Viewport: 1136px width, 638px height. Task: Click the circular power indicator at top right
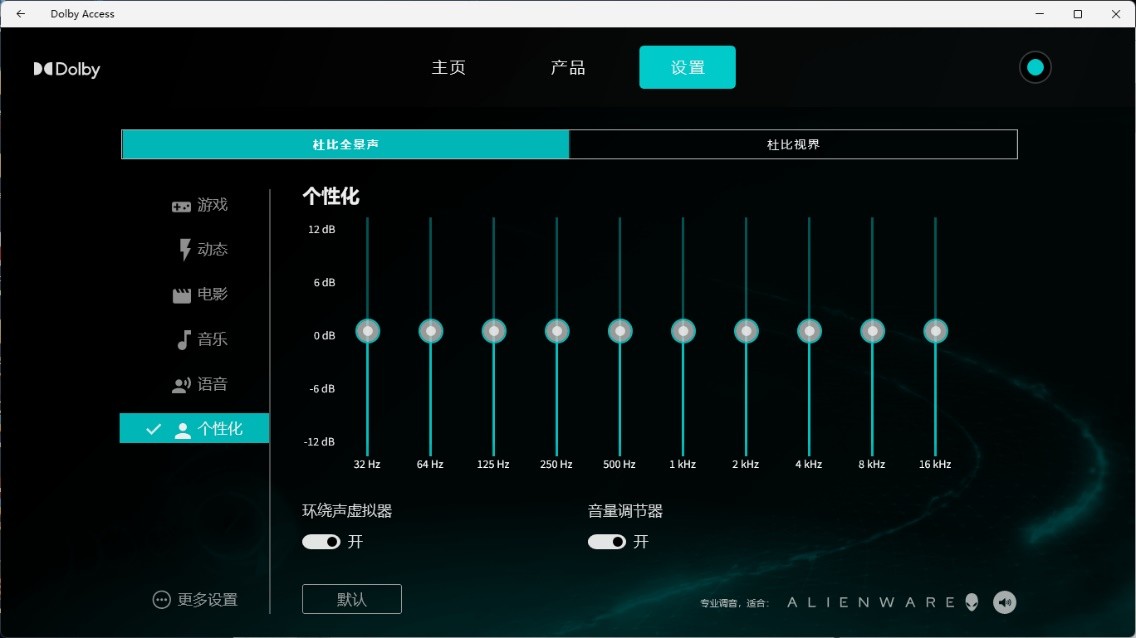[1035, 67]
